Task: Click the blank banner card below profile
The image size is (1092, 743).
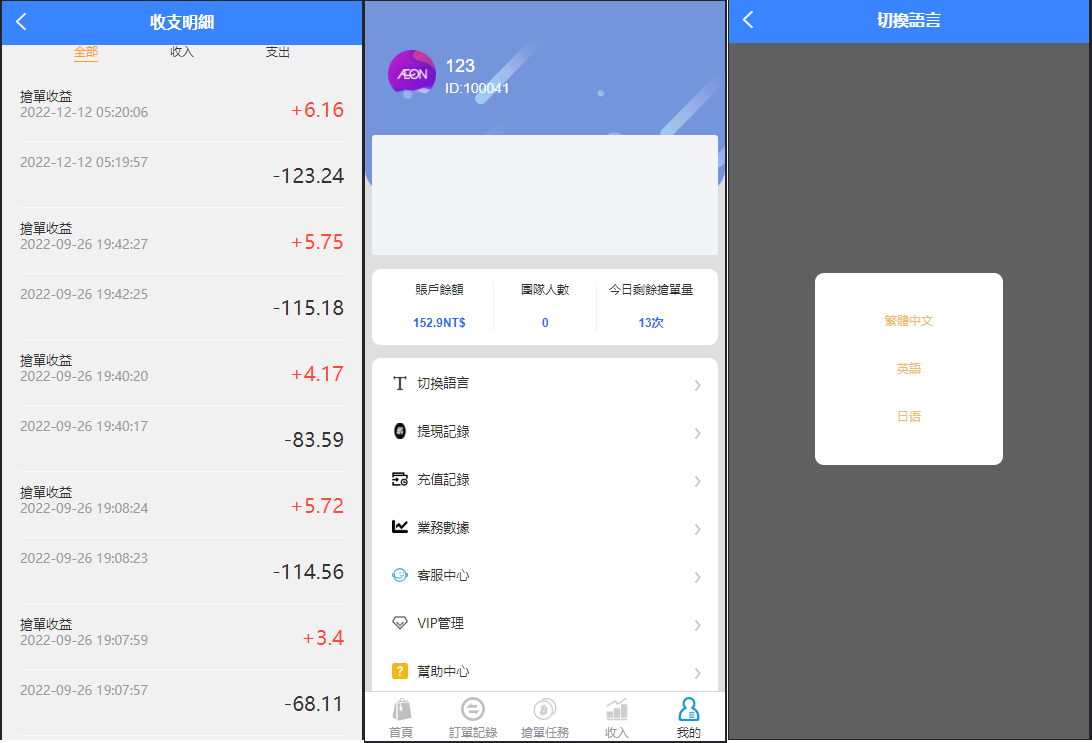Action: pyautogui.click(x=545, y=195)
